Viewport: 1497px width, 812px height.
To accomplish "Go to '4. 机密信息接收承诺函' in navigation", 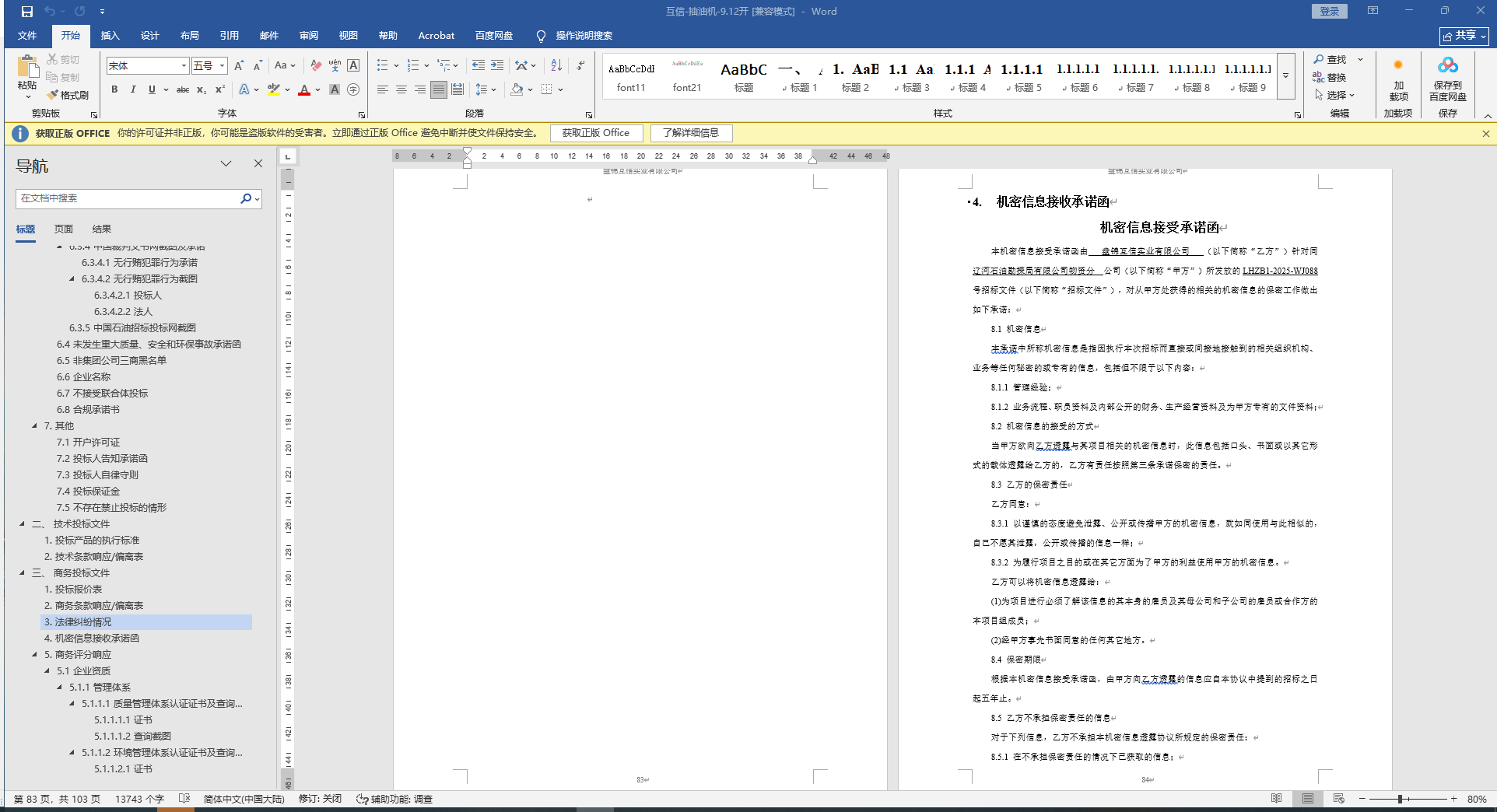I will coord(92,639).
